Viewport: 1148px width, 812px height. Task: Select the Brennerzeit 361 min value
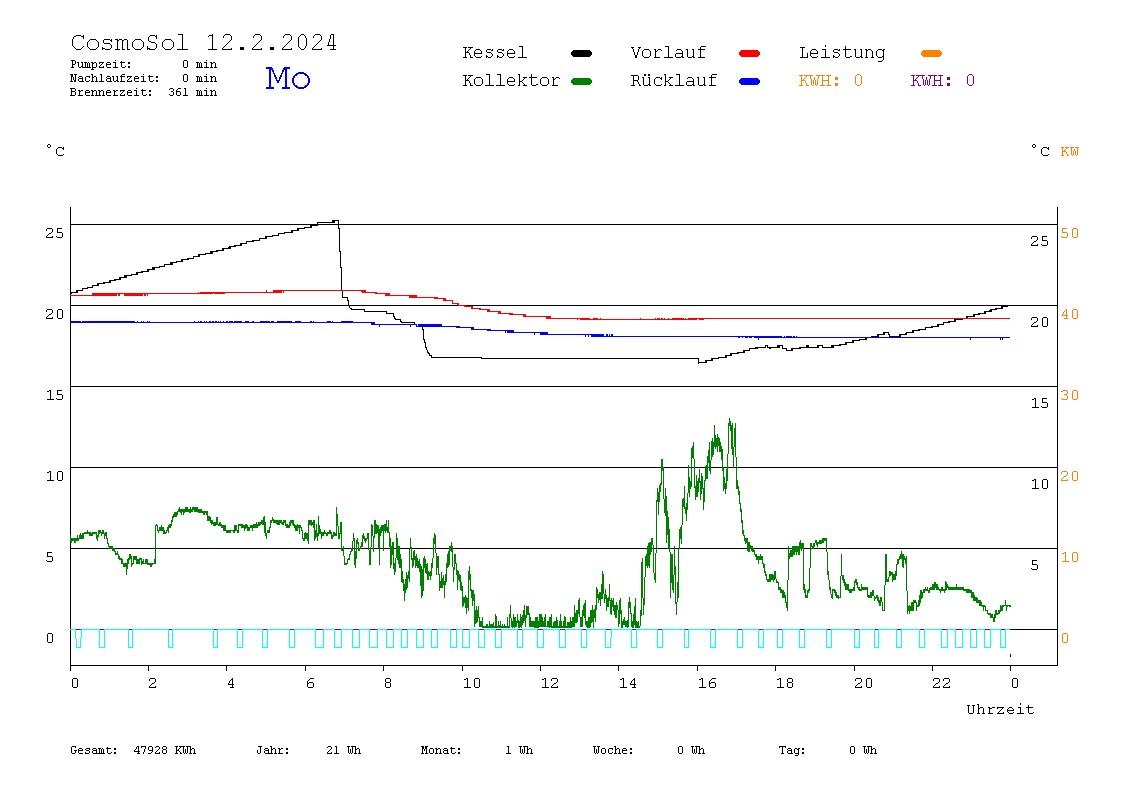pos(193,92)
